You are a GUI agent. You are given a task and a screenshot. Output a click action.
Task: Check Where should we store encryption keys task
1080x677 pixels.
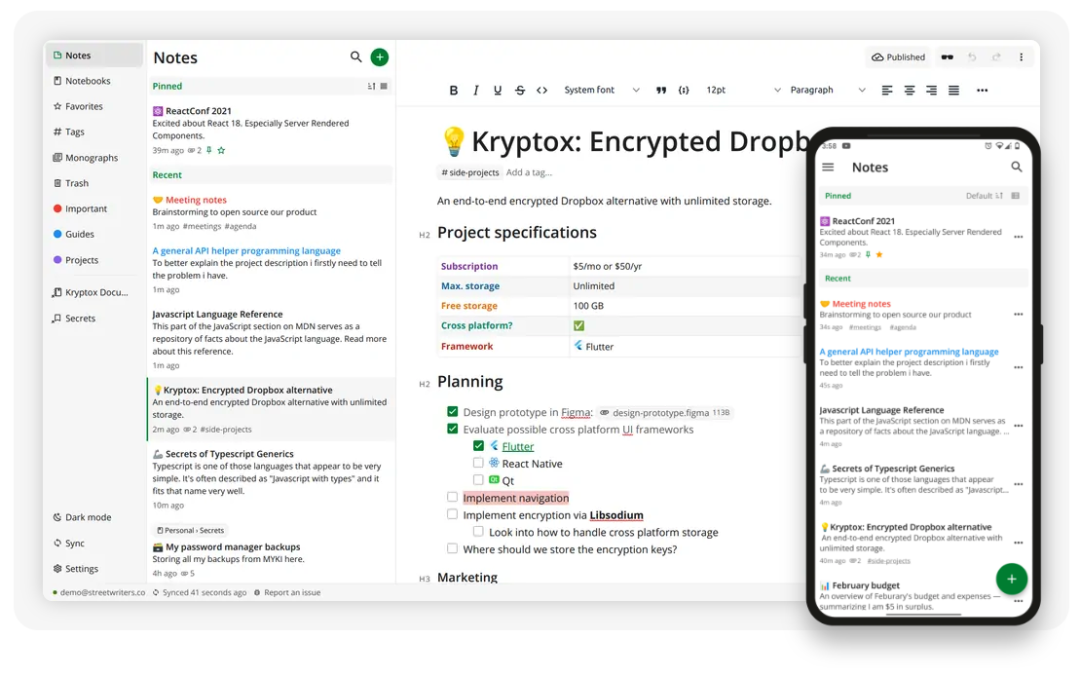[x=453, y=548]
